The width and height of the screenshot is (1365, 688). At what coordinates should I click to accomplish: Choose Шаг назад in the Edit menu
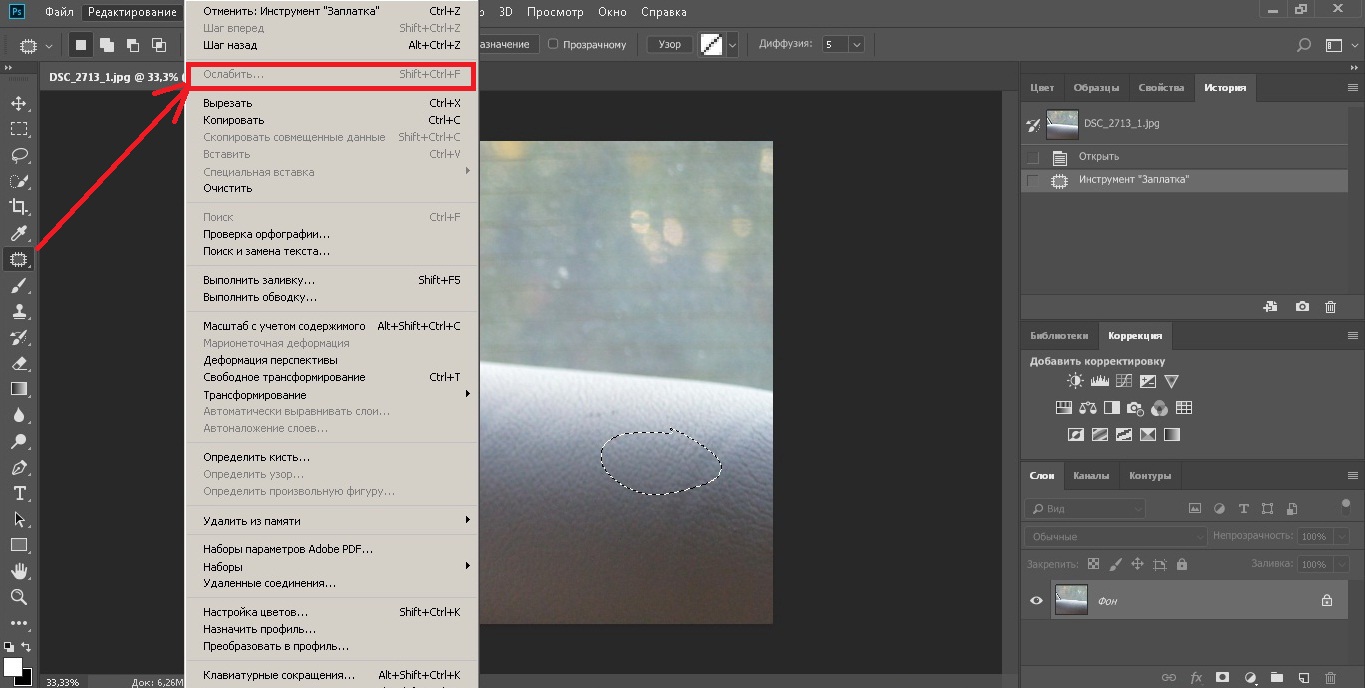coord(332,45)
